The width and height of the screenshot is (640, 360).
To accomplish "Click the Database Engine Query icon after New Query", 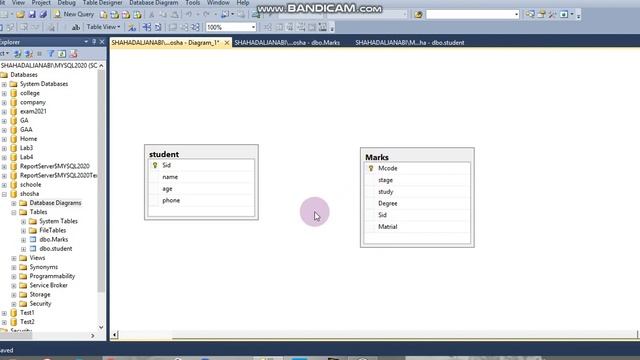I will (x=104, y=15).
